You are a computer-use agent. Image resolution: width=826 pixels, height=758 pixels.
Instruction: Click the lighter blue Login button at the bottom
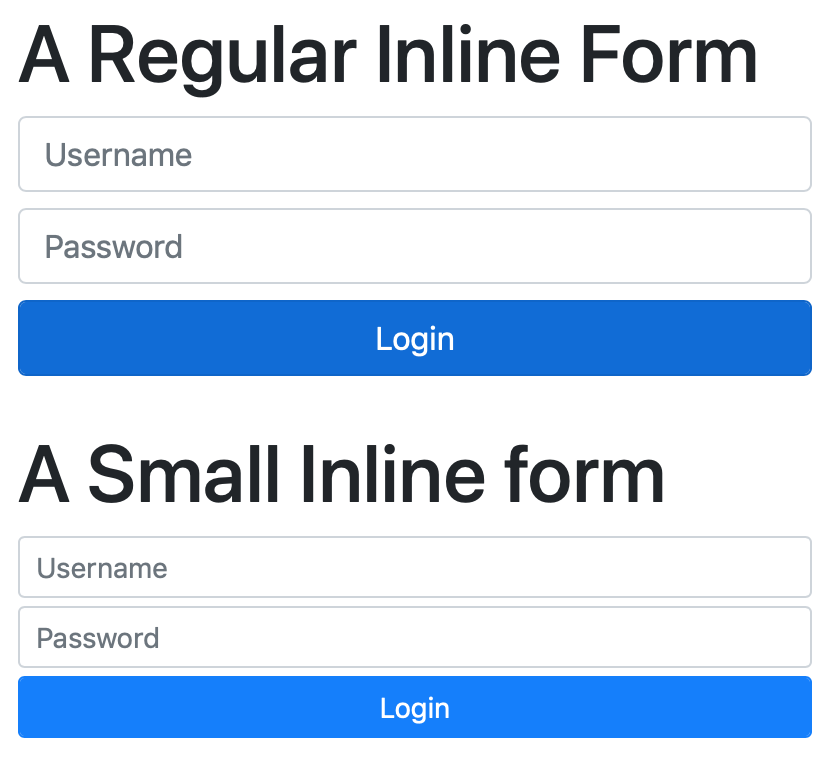pos(415,707)
